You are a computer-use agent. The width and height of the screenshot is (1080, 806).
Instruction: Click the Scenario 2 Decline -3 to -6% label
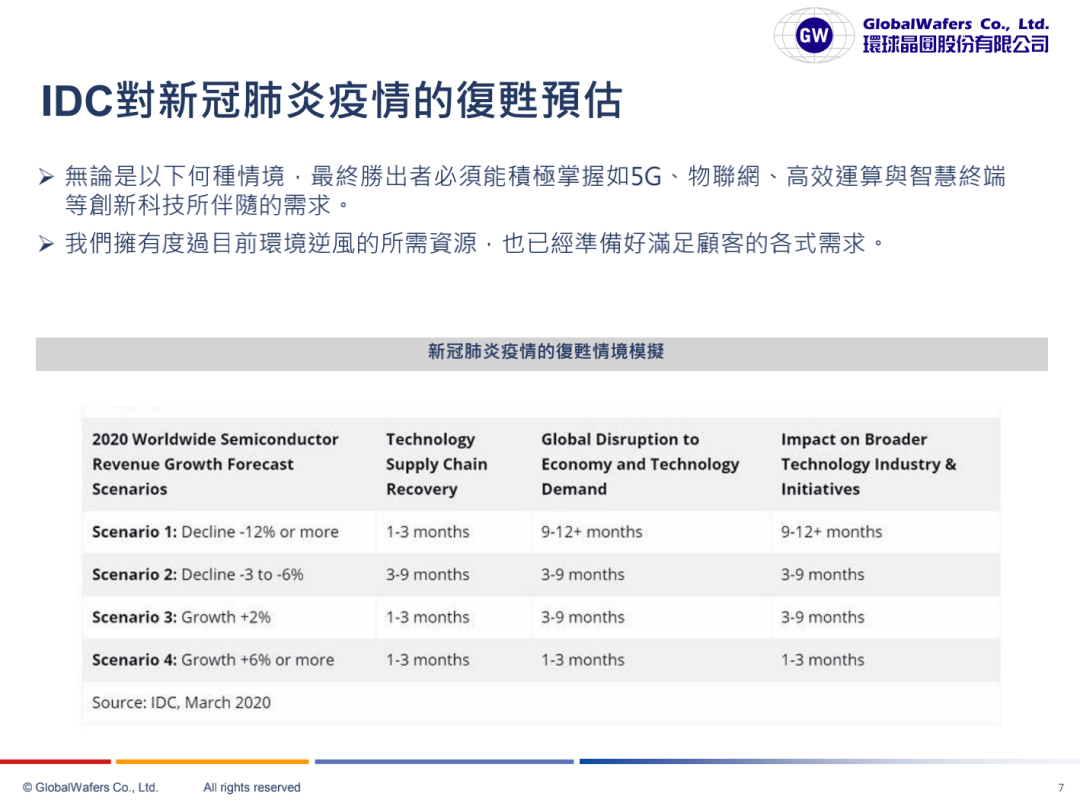(x=197, y=575)
